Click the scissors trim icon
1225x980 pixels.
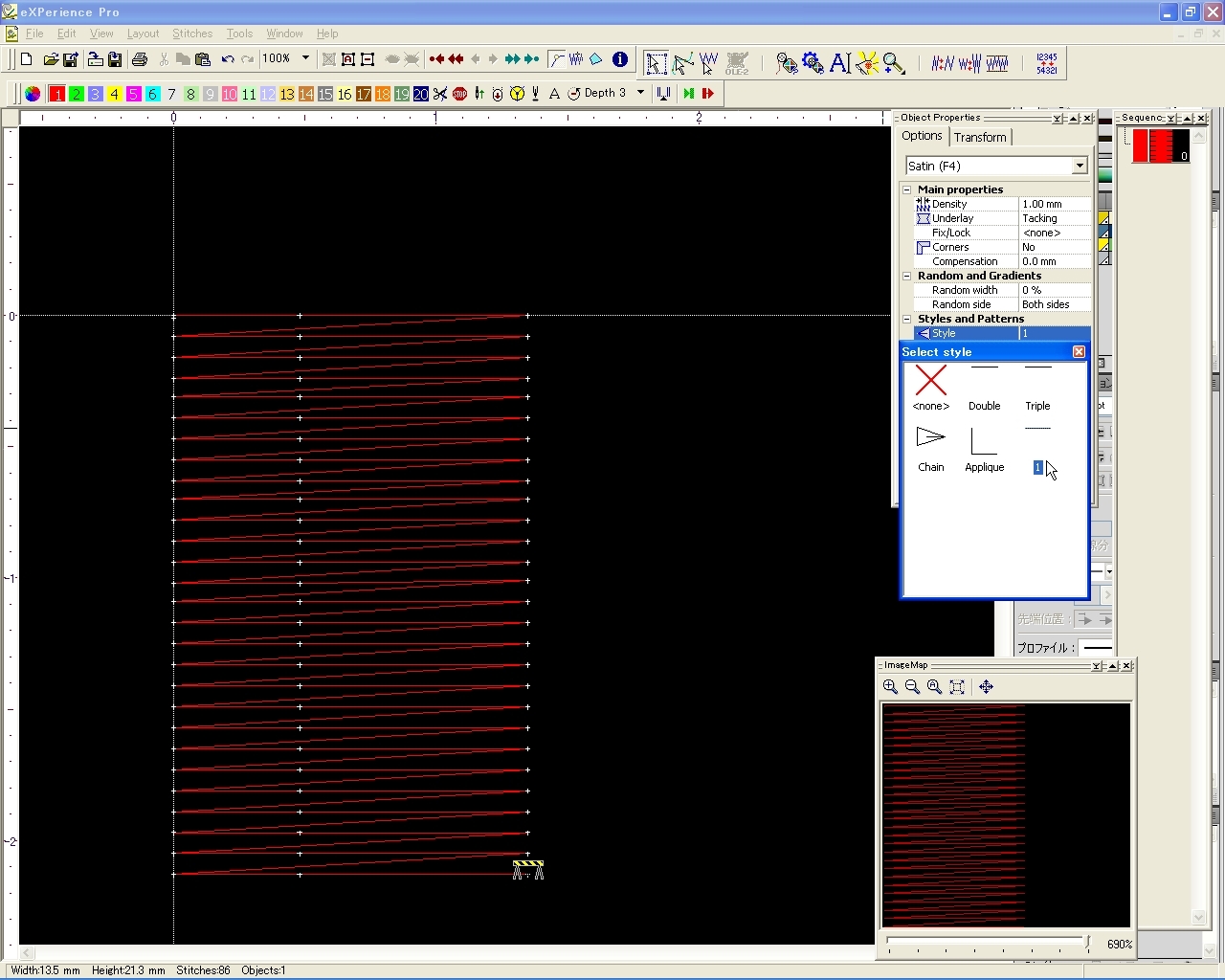tap(440, 94)
